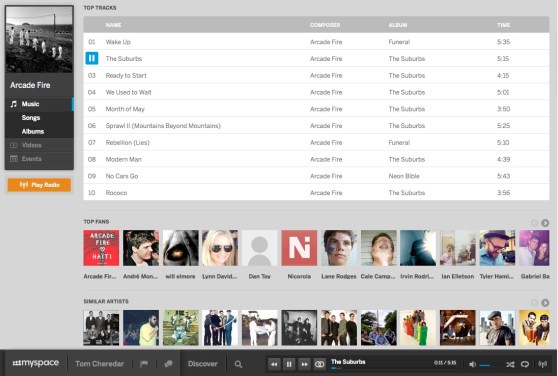This screenshot has height=376, width=558.
Task: Sort tracks by Album column header
Action: pos(398,25)
